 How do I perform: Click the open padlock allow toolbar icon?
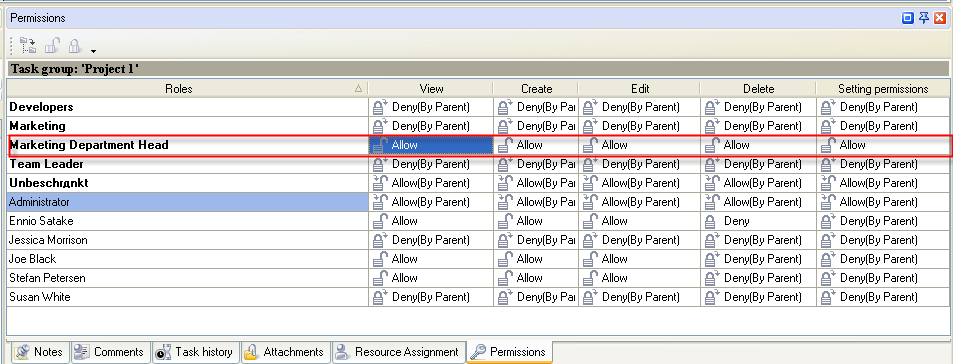[x=53, y=45]
